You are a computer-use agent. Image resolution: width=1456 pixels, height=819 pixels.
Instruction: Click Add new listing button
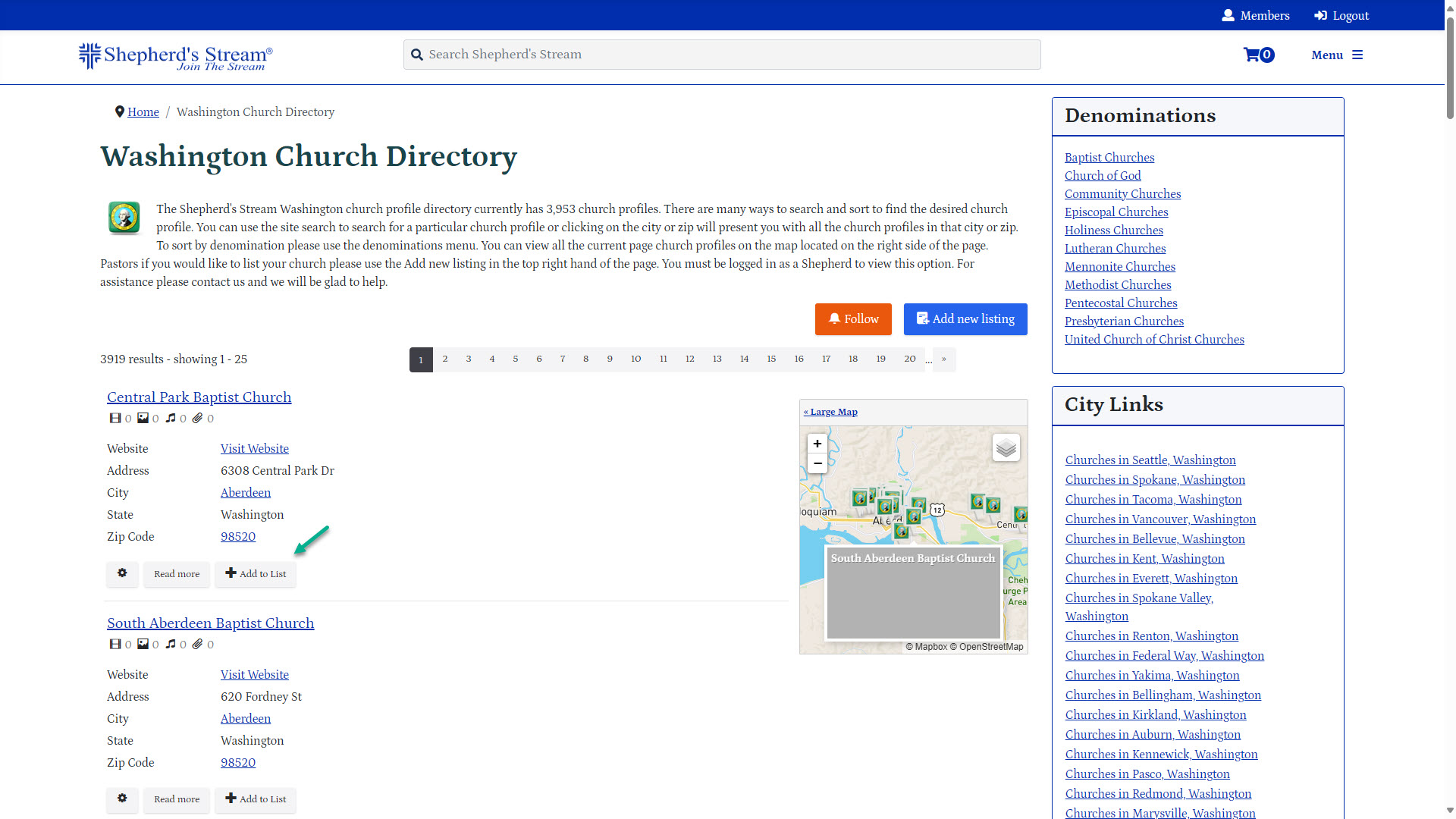pos(965,319)
